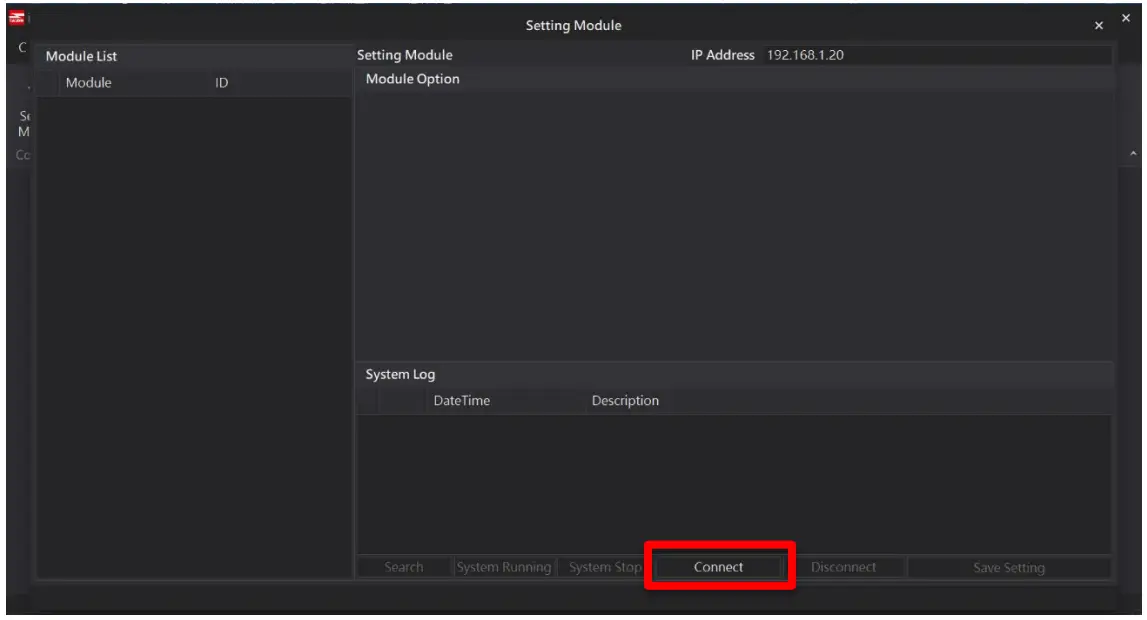This screenshot has height=620, width=1147.
Task: Click the scroll up arrow on right edge
Action: 1133,154
